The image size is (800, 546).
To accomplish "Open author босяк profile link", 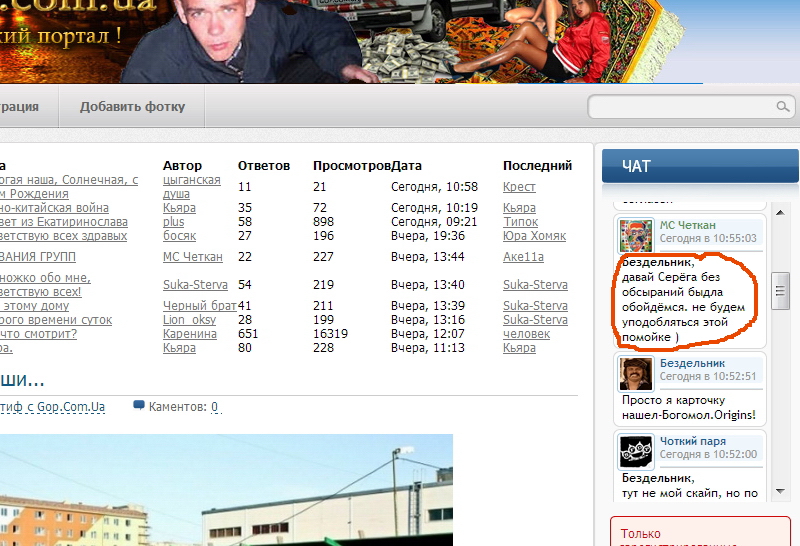I will [x=180, y=236].
